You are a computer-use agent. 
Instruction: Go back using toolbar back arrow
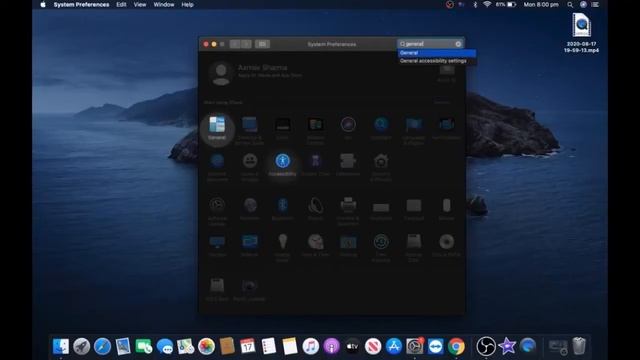pos(235,44)
